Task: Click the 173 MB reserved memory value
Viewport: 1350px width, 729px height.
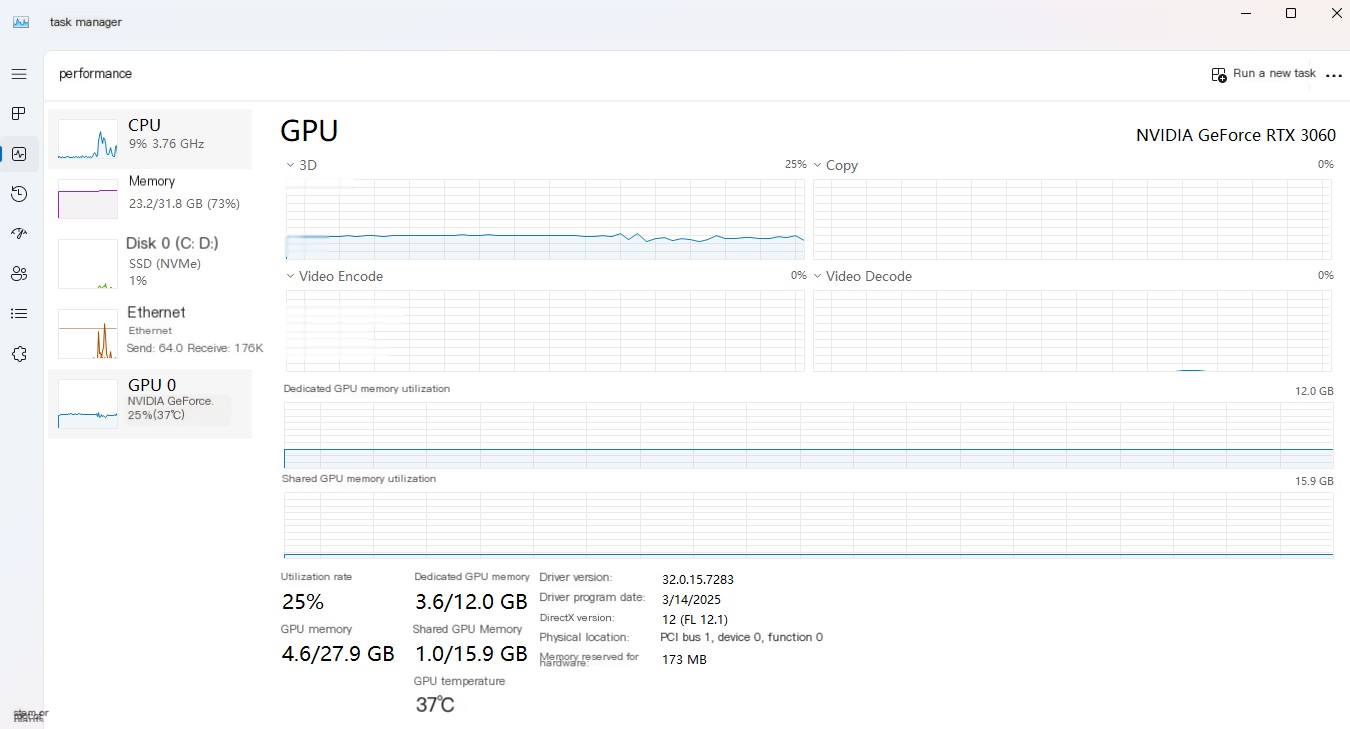Action: [684, 660]
